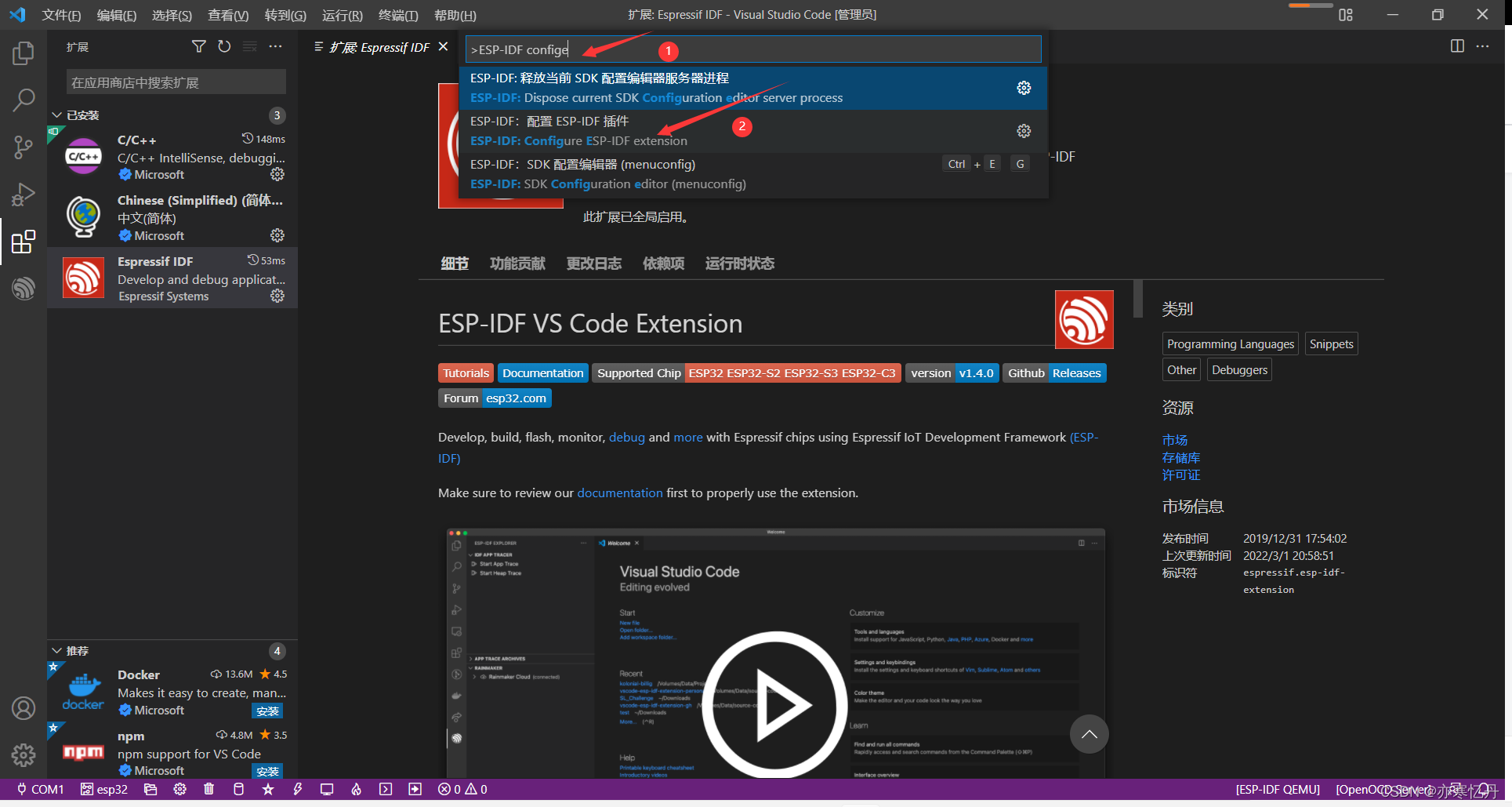The width and height of the screenshot is (1512, 807).
Task: Open the Tutorials badge link
Action: [x=466, y=373]
